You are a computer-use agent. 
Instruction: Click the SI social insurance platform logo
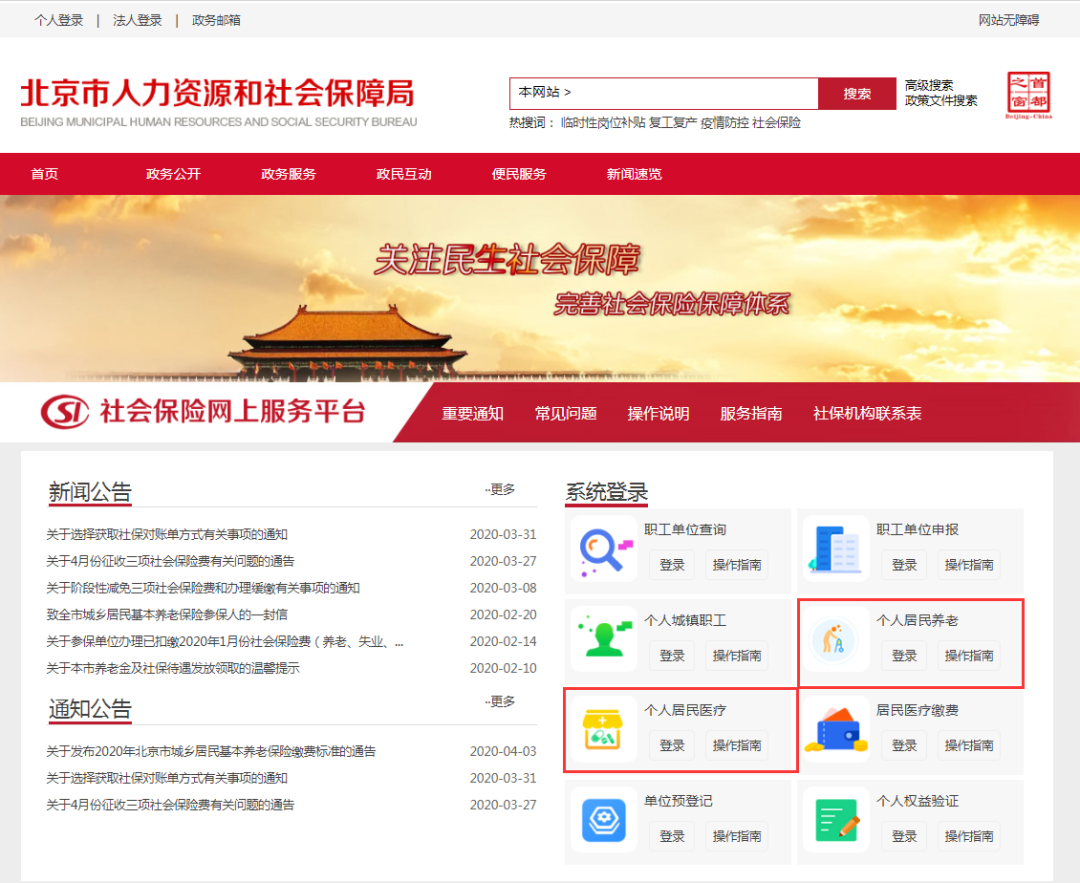click(65, 411)
